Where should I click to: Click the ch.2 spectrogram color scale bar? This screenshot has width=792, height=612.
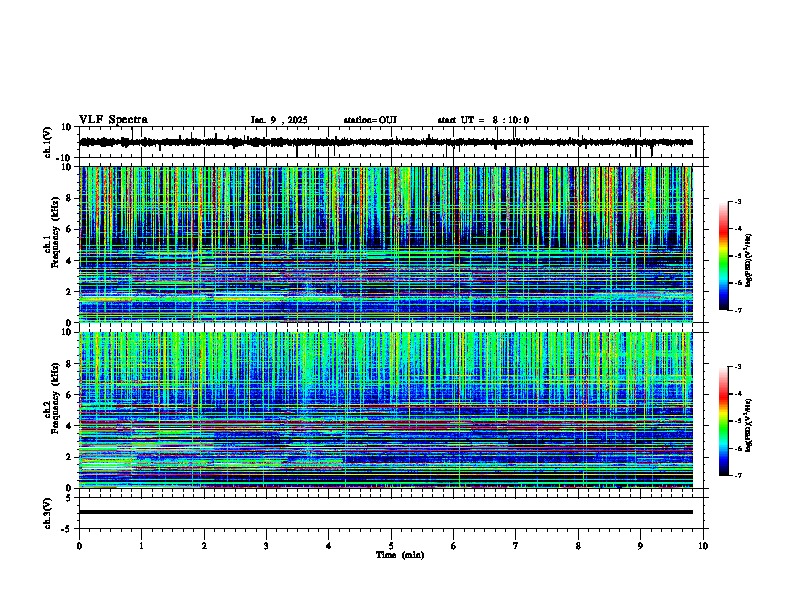click(723, 421)
